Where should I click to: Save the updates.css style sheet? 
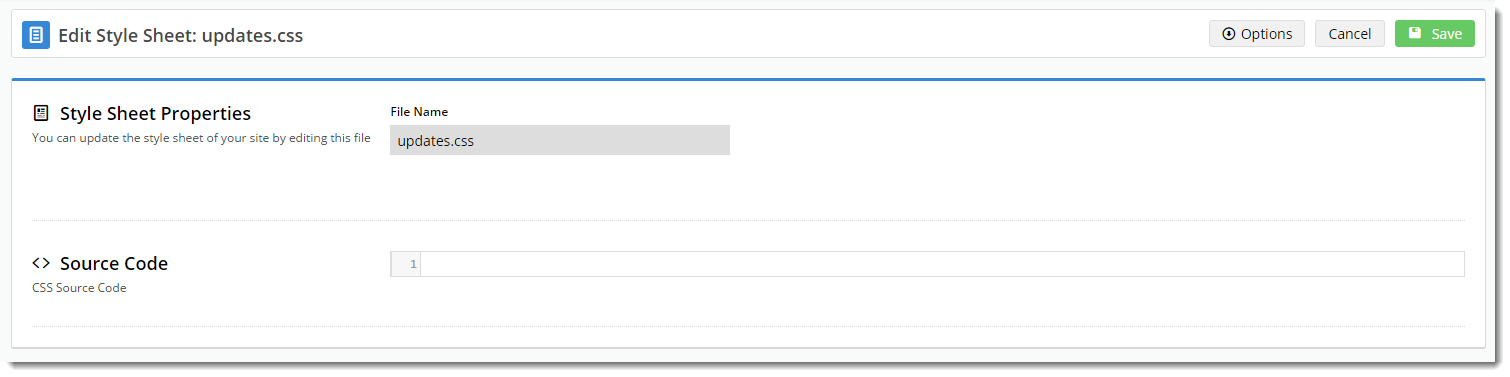click(1435, 34)
